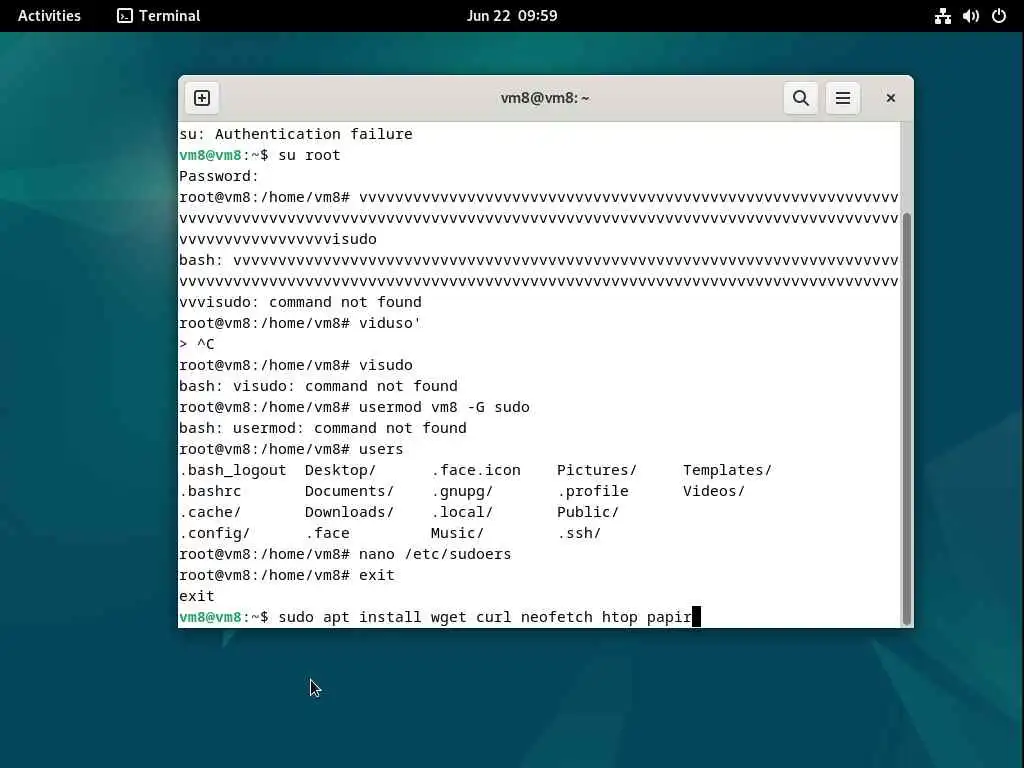Click the 'Password:' prompt line

click(219, 176)
